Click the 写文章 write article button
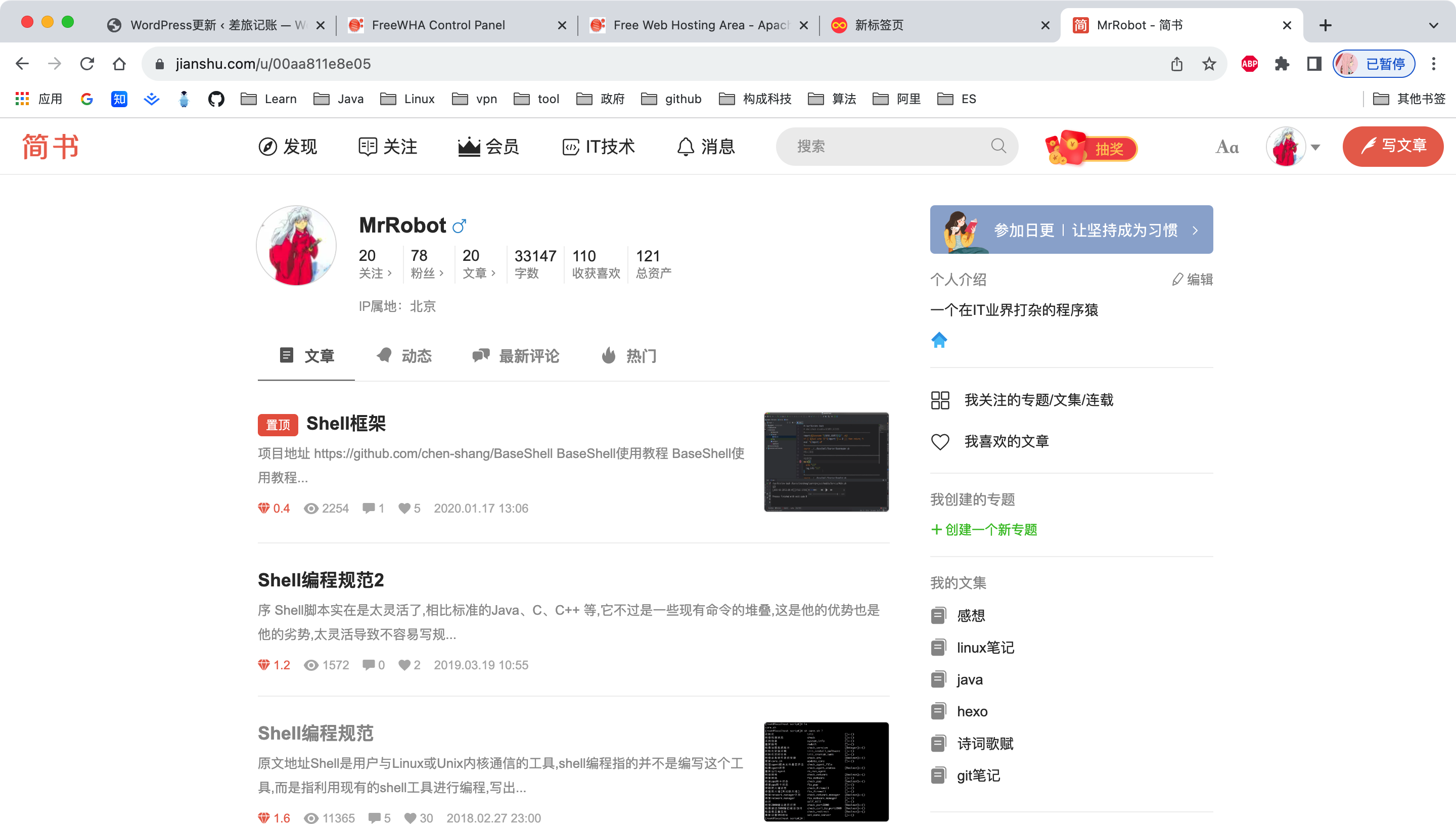 point(1393,146)
